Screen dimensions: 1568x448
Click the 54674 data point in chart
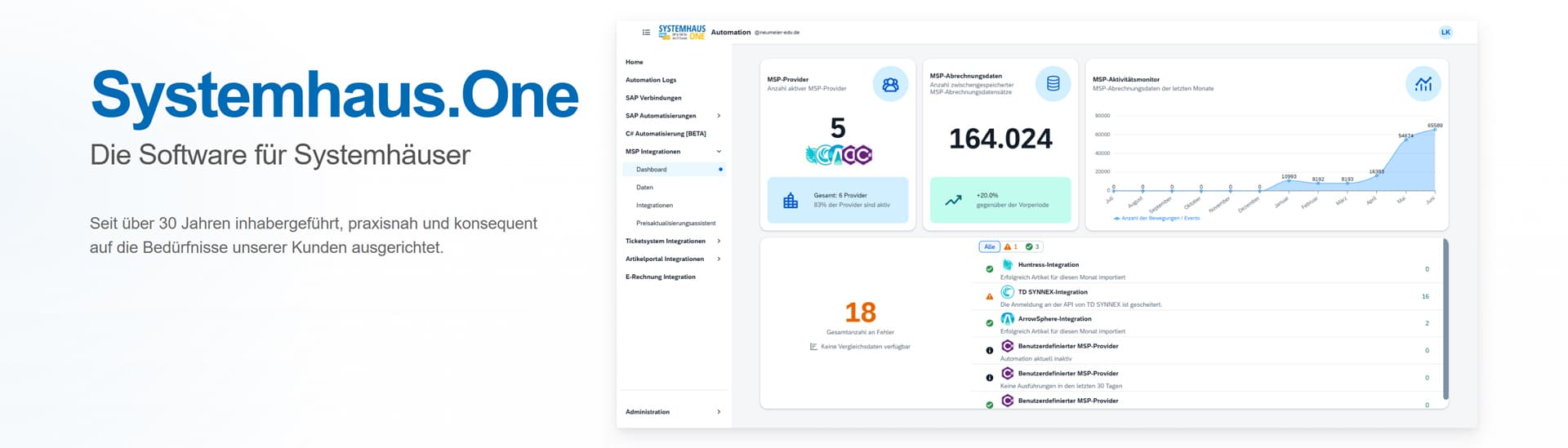coord(1405,140)
